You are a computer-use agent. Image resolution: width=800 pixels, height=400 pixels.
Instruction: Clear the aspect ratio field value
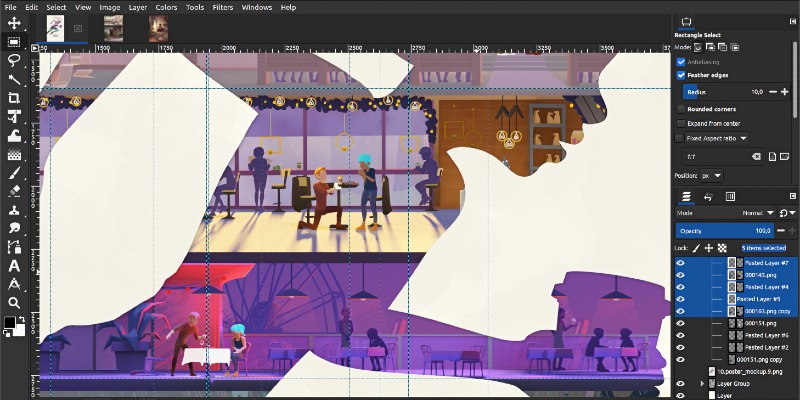pos(757,157)
